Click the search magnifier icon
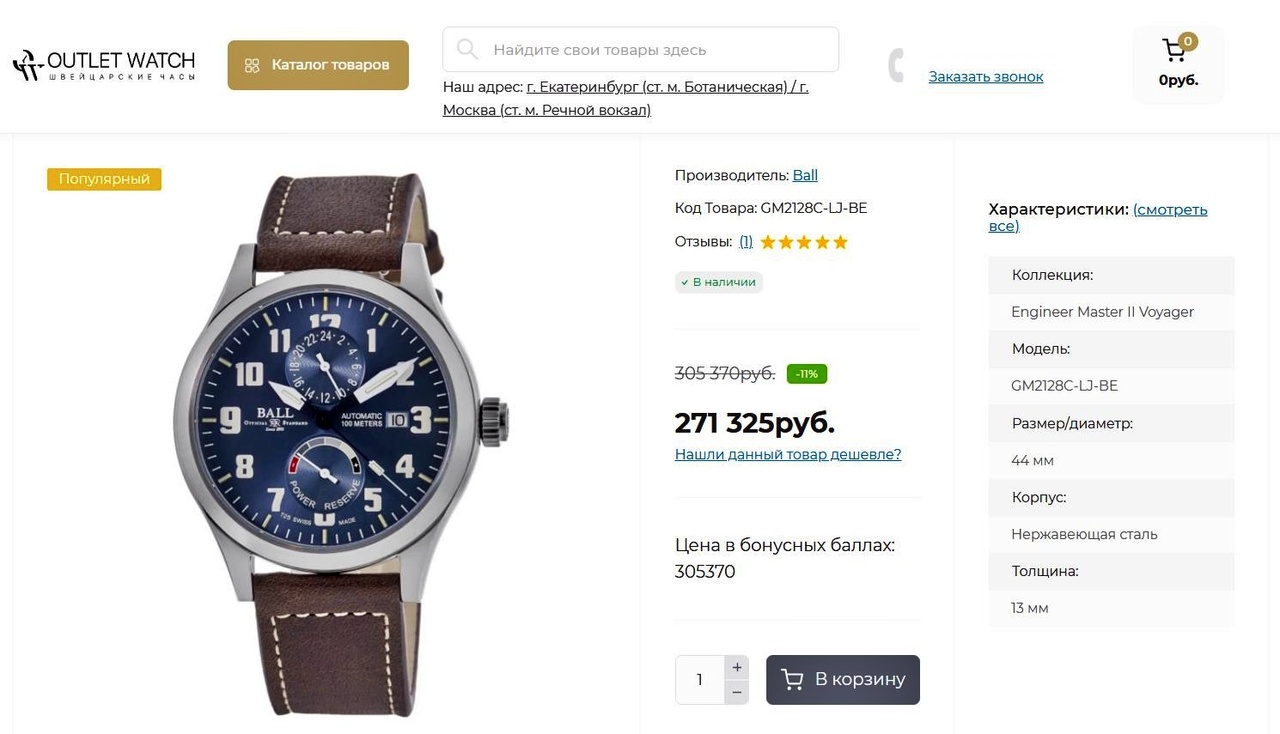Viewport: 1280px width, 734px height. point(467,49)
